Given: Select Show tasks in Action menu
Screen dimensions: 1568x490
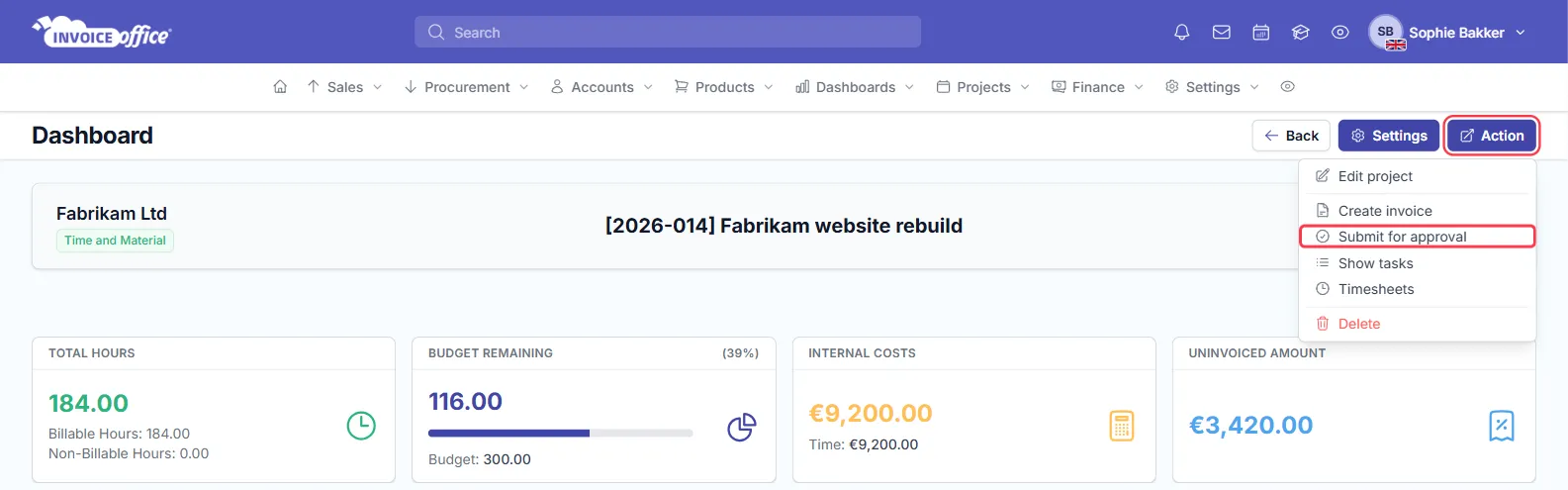Looking at the screenshot, I should click(1417, 263).
